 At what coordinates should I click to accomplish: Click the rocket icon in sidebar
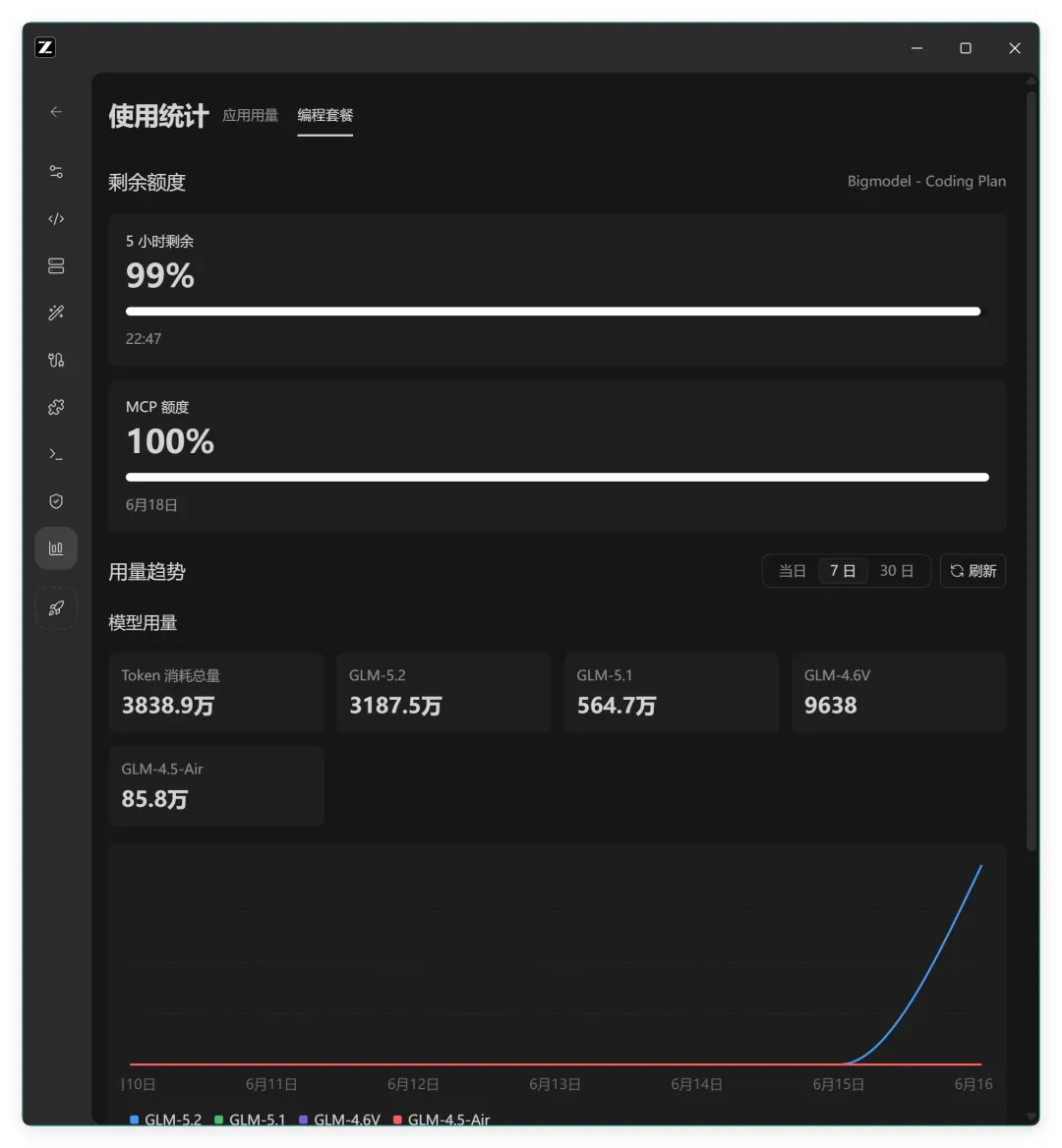(56, 607)
